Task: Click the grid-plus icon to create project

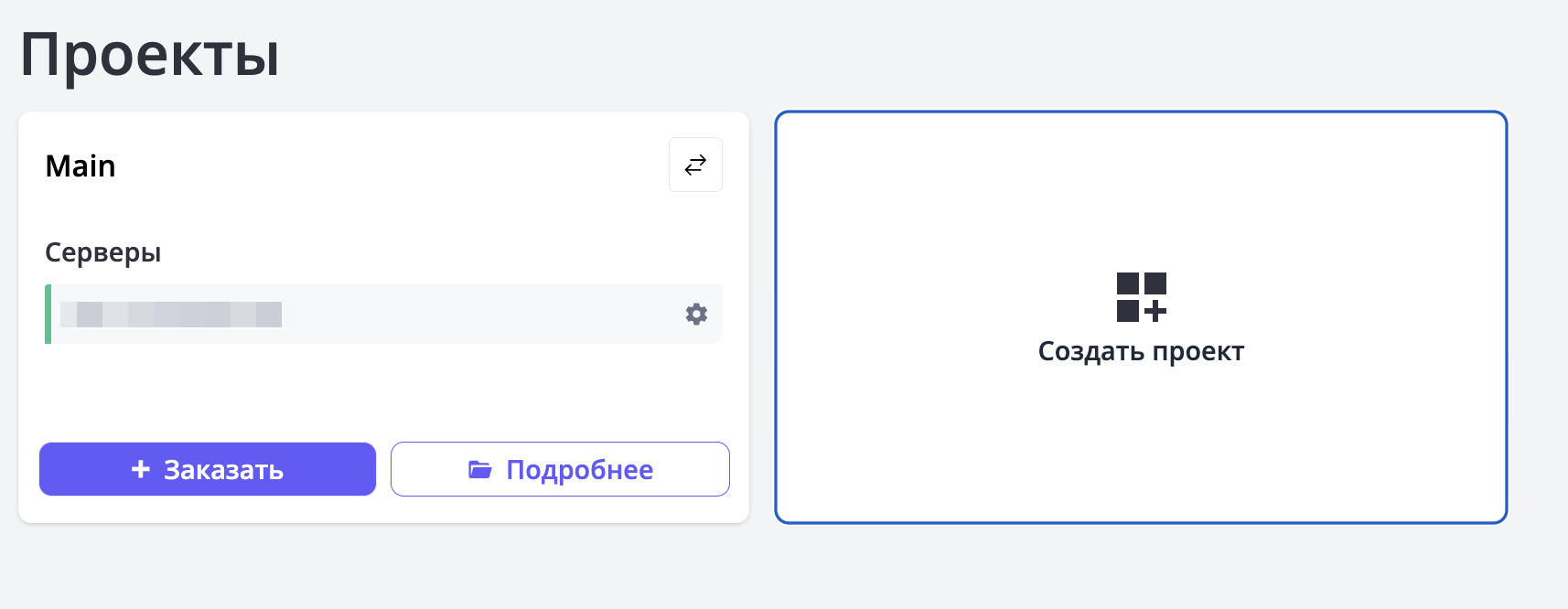Action: (x=1141, y=297)
